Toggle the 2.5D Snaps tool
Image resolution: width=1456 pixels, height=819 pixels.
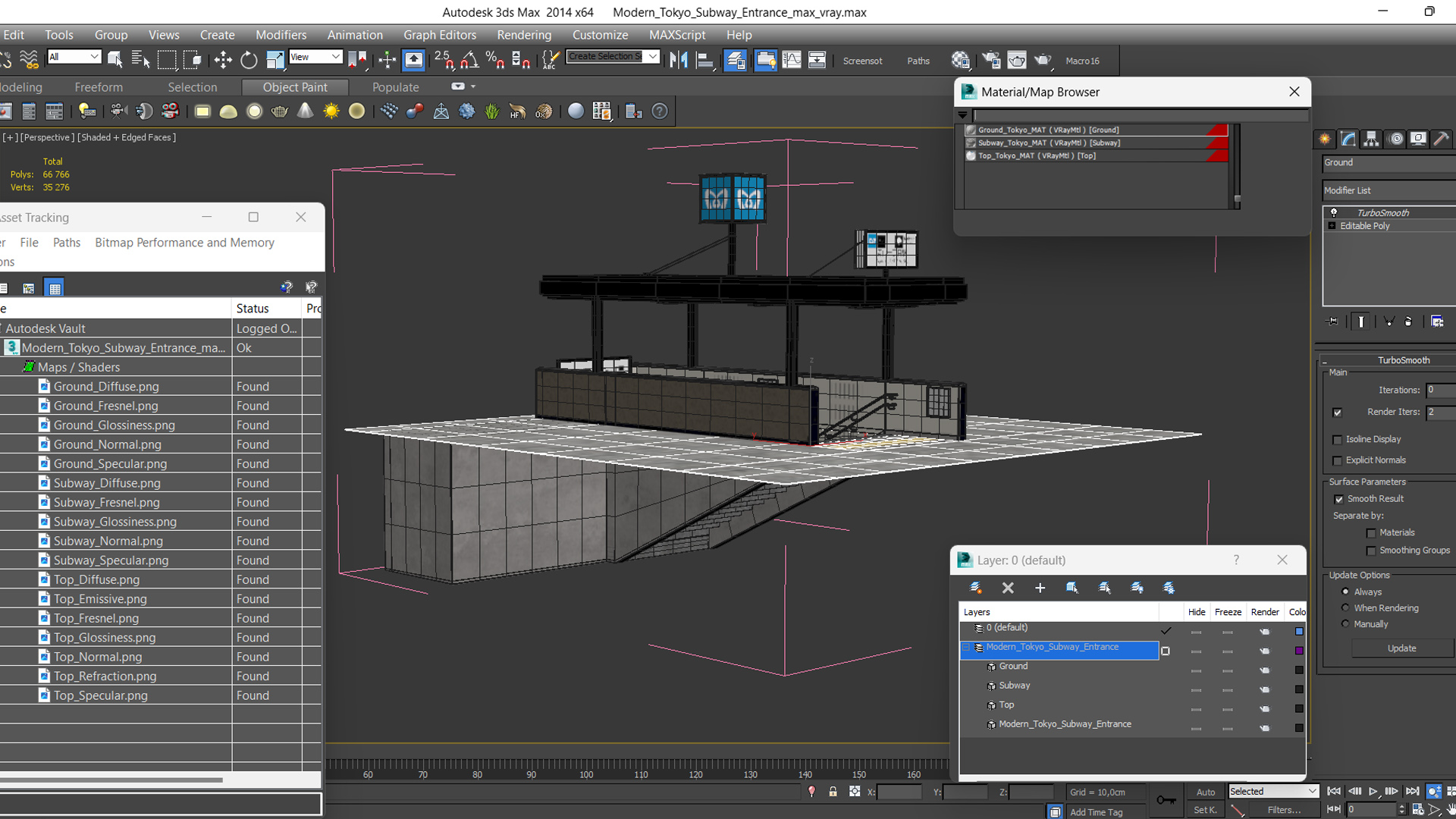[x=444, y=60]
